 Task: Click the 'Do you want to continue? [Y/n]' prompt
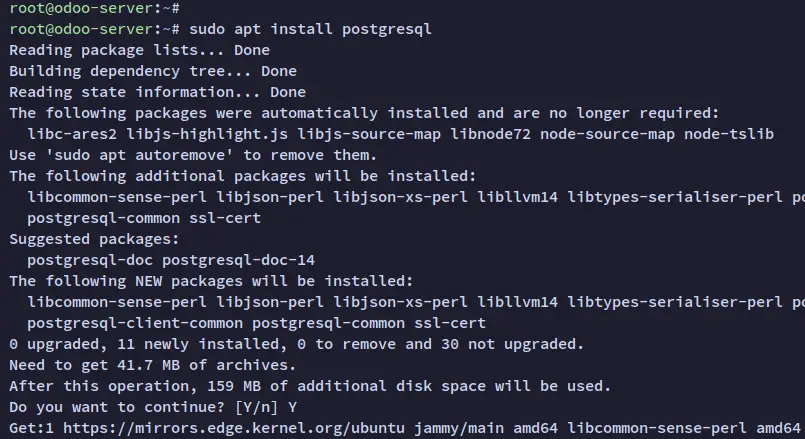143,407
